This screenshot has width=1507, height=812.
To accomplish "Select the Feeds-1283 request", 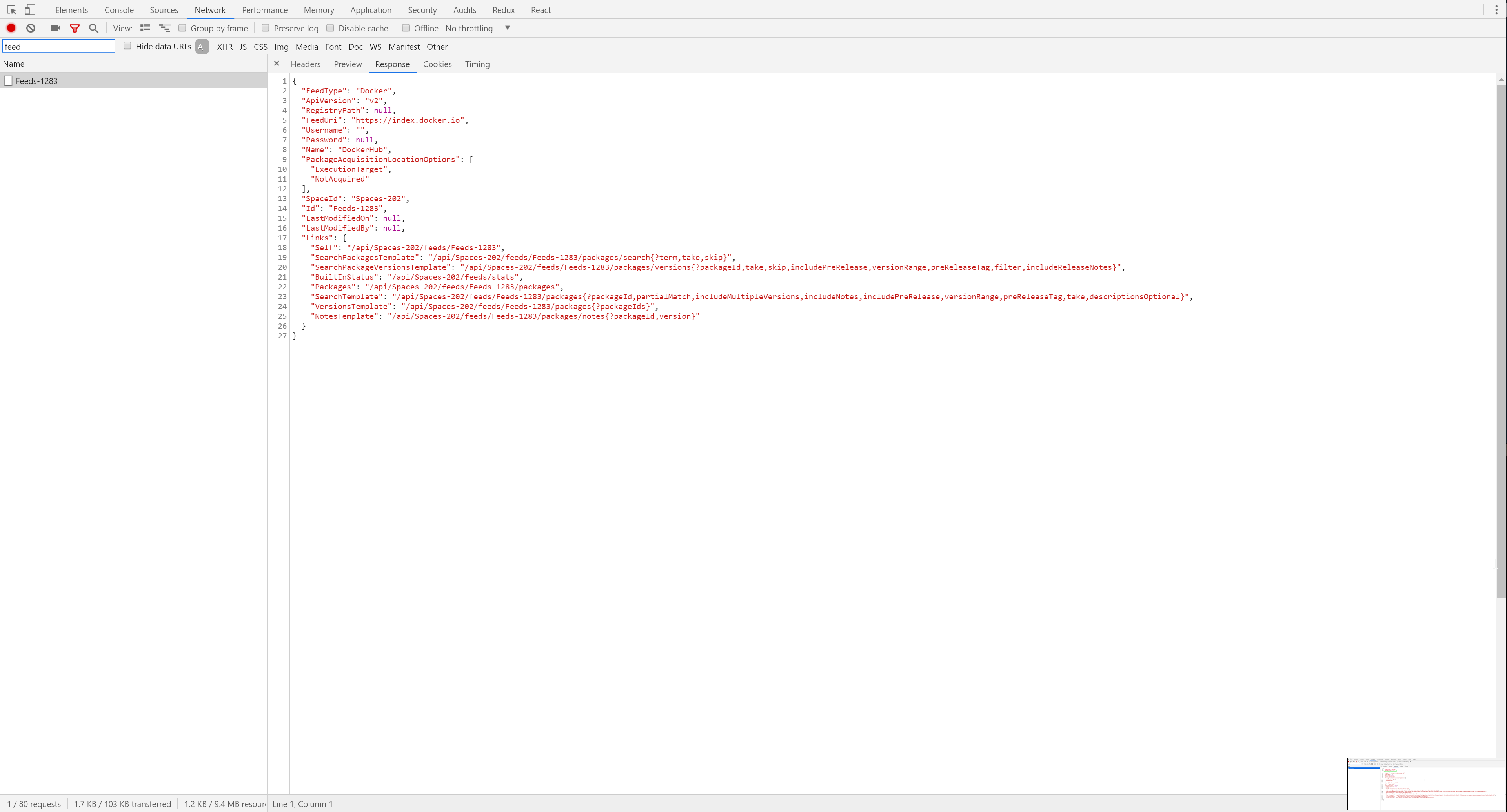I will point(36,80).
